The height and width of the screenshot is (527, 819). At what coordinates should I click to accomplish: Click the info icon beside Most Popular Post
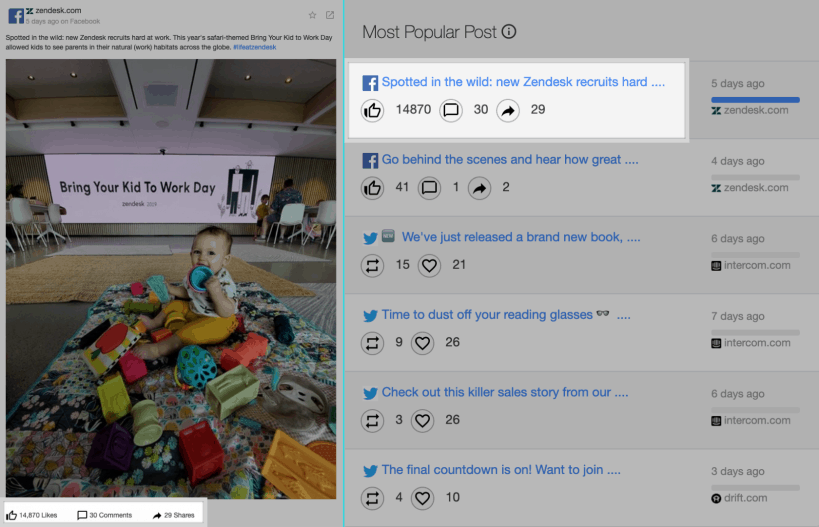(509, 32)
